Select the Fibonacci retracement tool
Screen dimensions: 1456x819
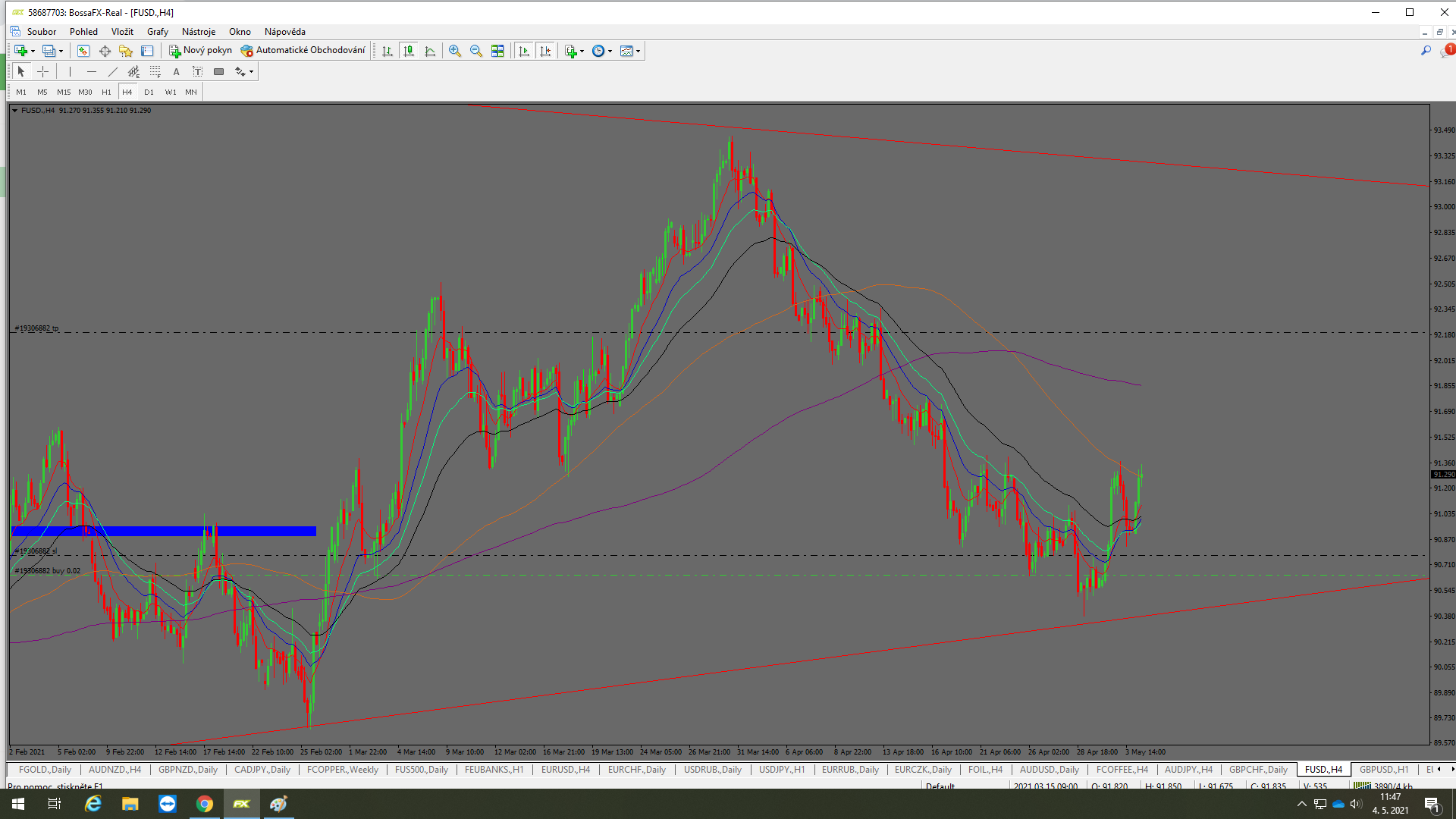pos(155,71)
